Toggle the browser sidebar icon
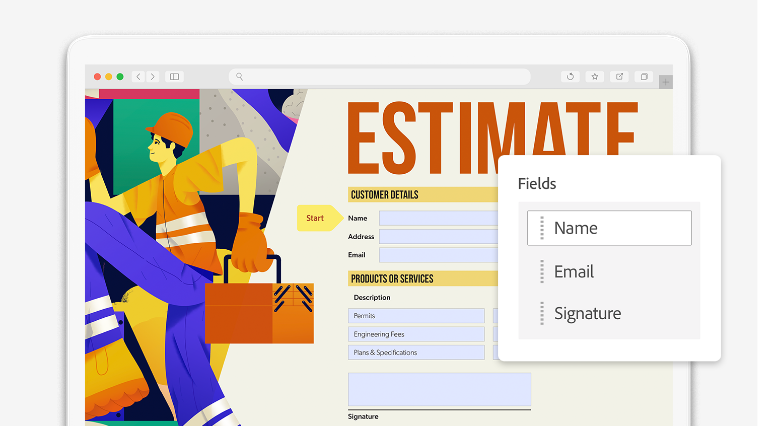The width and height of the screenshot is (758, 426). click(x=174, y=76)
